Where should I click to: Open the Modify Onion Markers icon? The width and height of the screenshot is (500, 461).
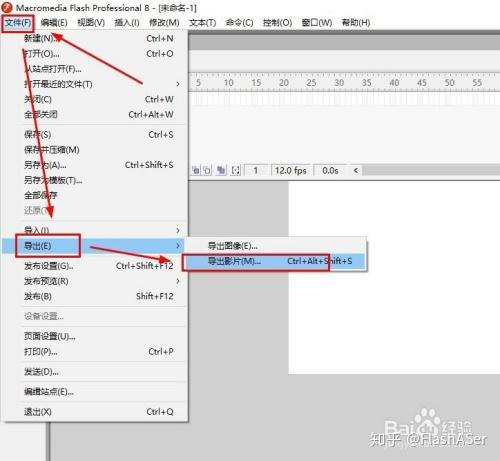pos(236,170)
